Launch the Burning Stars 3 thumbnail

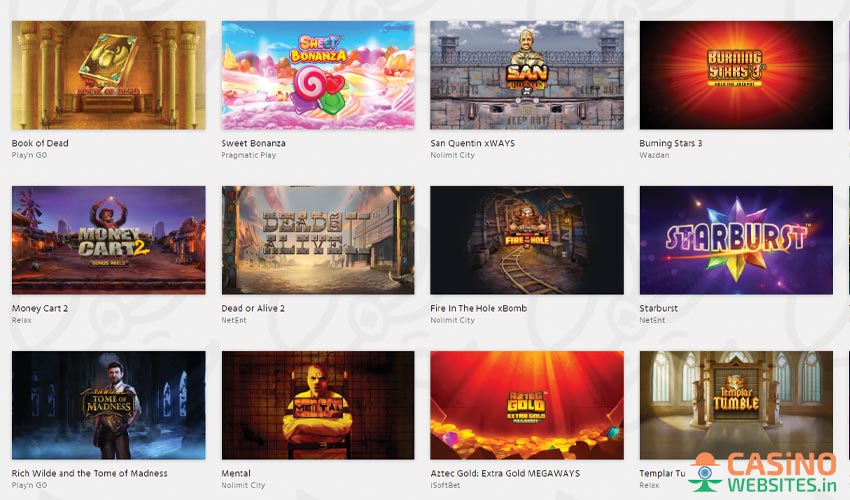click(736, 75)
